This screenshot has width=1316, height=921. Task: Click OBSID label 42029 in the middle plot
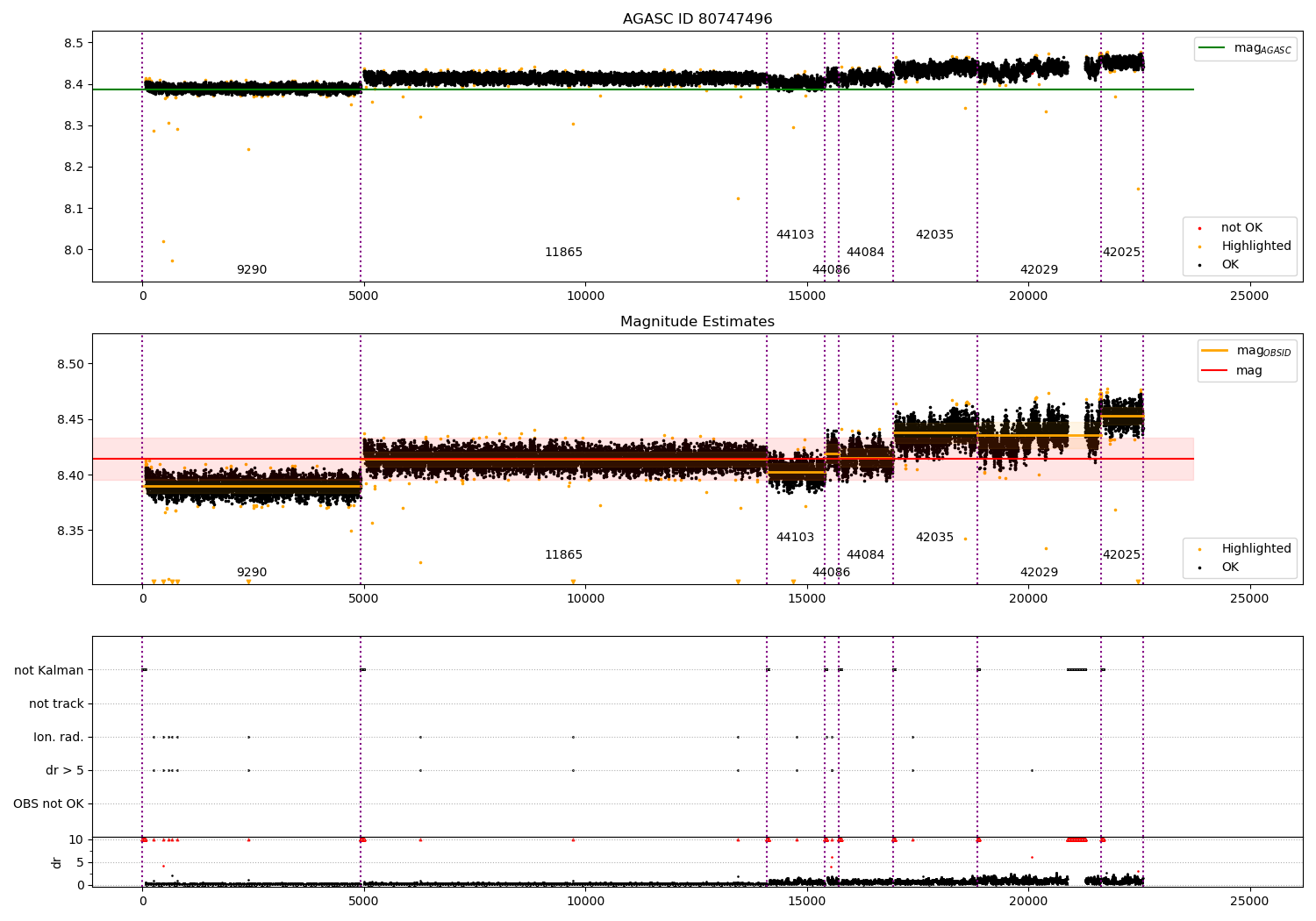[1039, 573]
